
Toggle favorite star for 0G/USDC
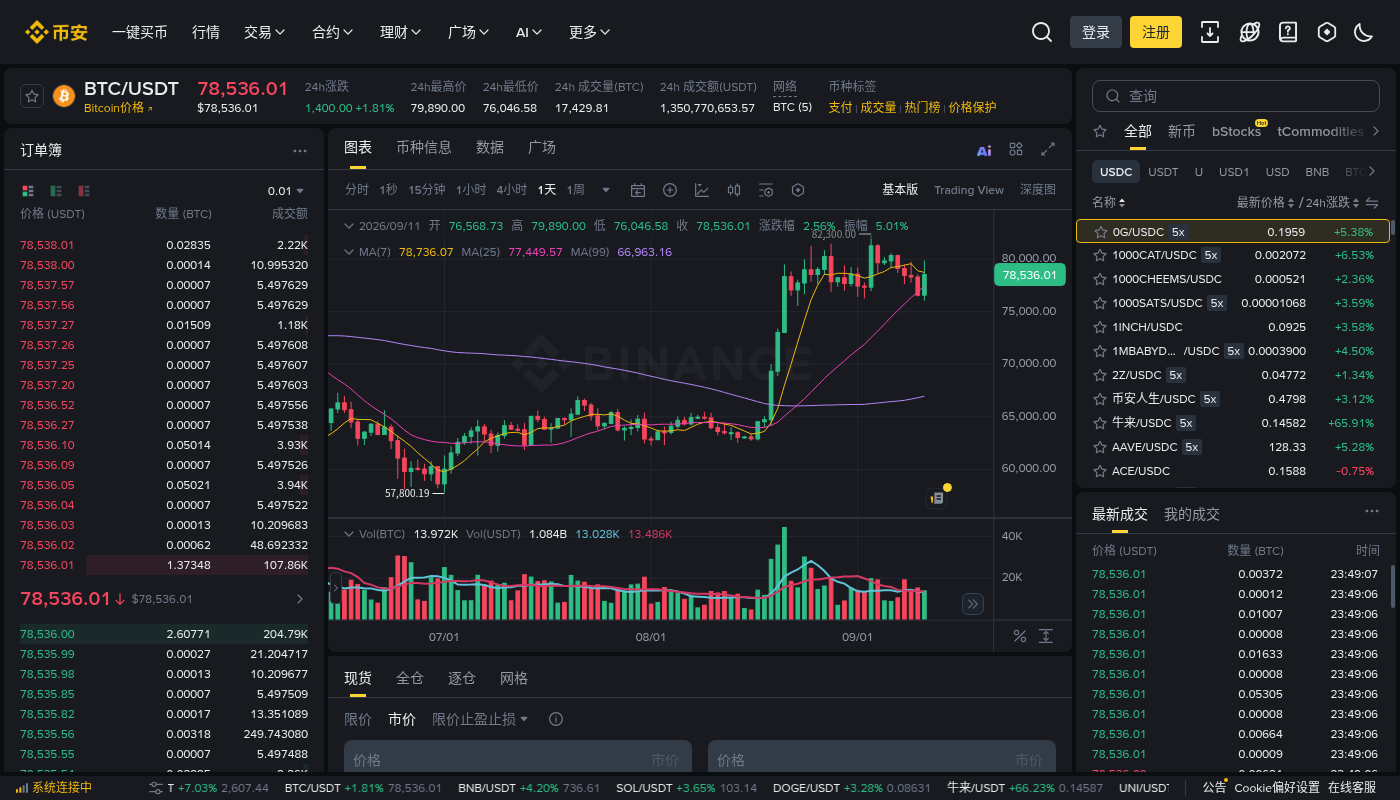click(1100, 231)
